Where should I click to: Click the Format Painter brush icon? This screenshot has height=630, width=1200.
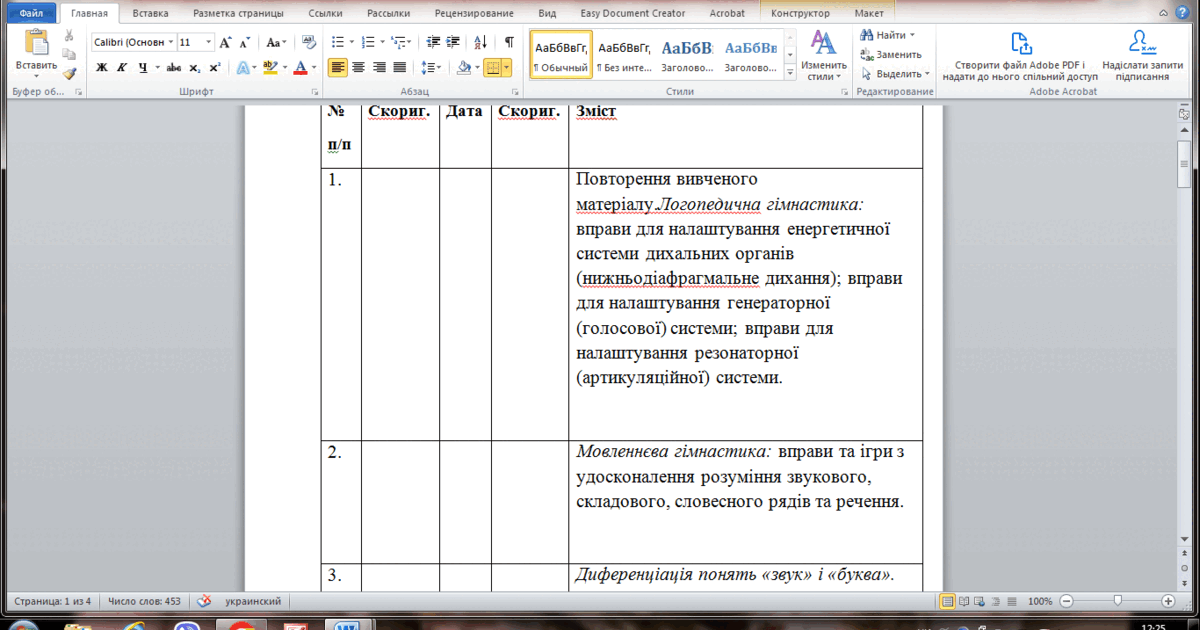tap(69, 73)
